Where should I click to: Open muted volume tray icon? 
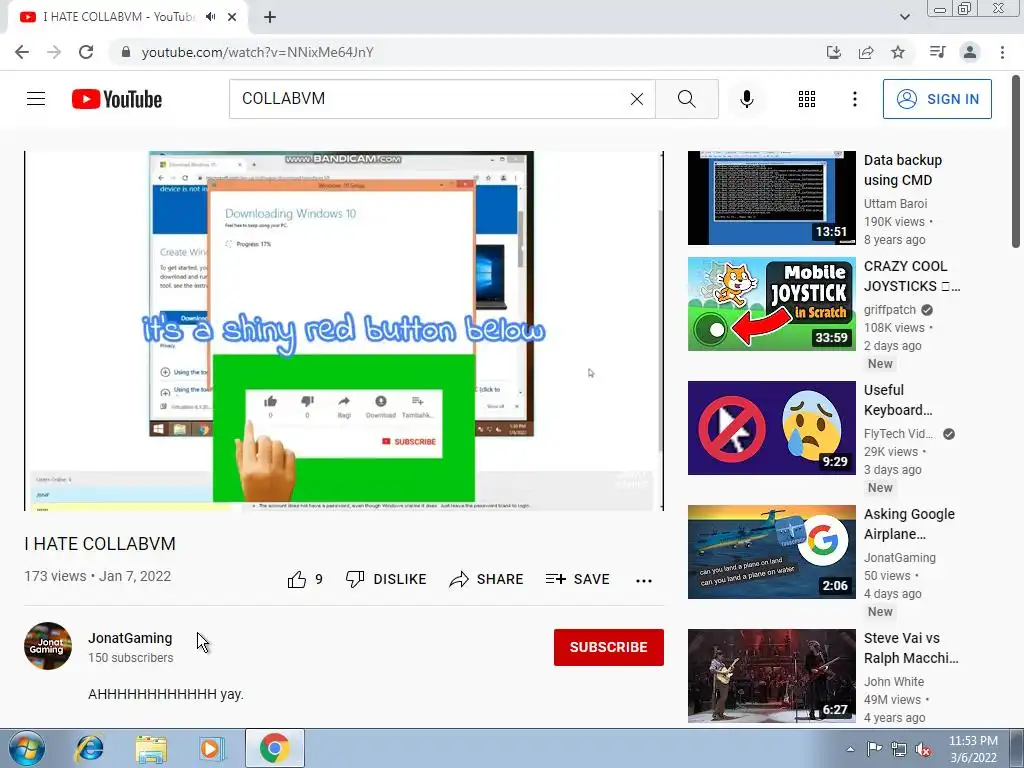pos(923,749)
